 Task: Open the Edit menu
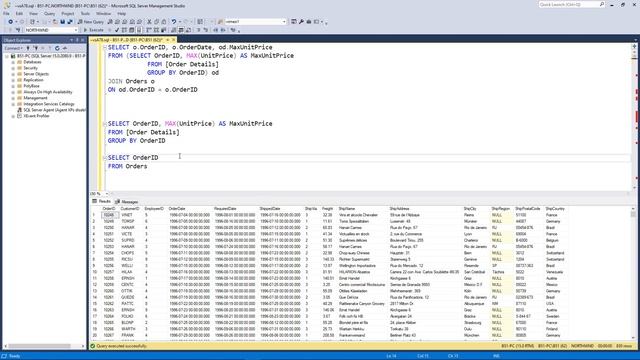(19, 13)
